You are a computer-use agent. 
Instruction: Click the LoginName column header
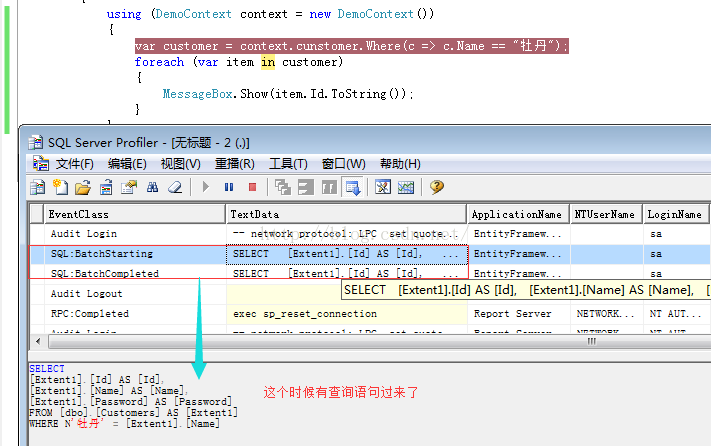pos(676,214)
